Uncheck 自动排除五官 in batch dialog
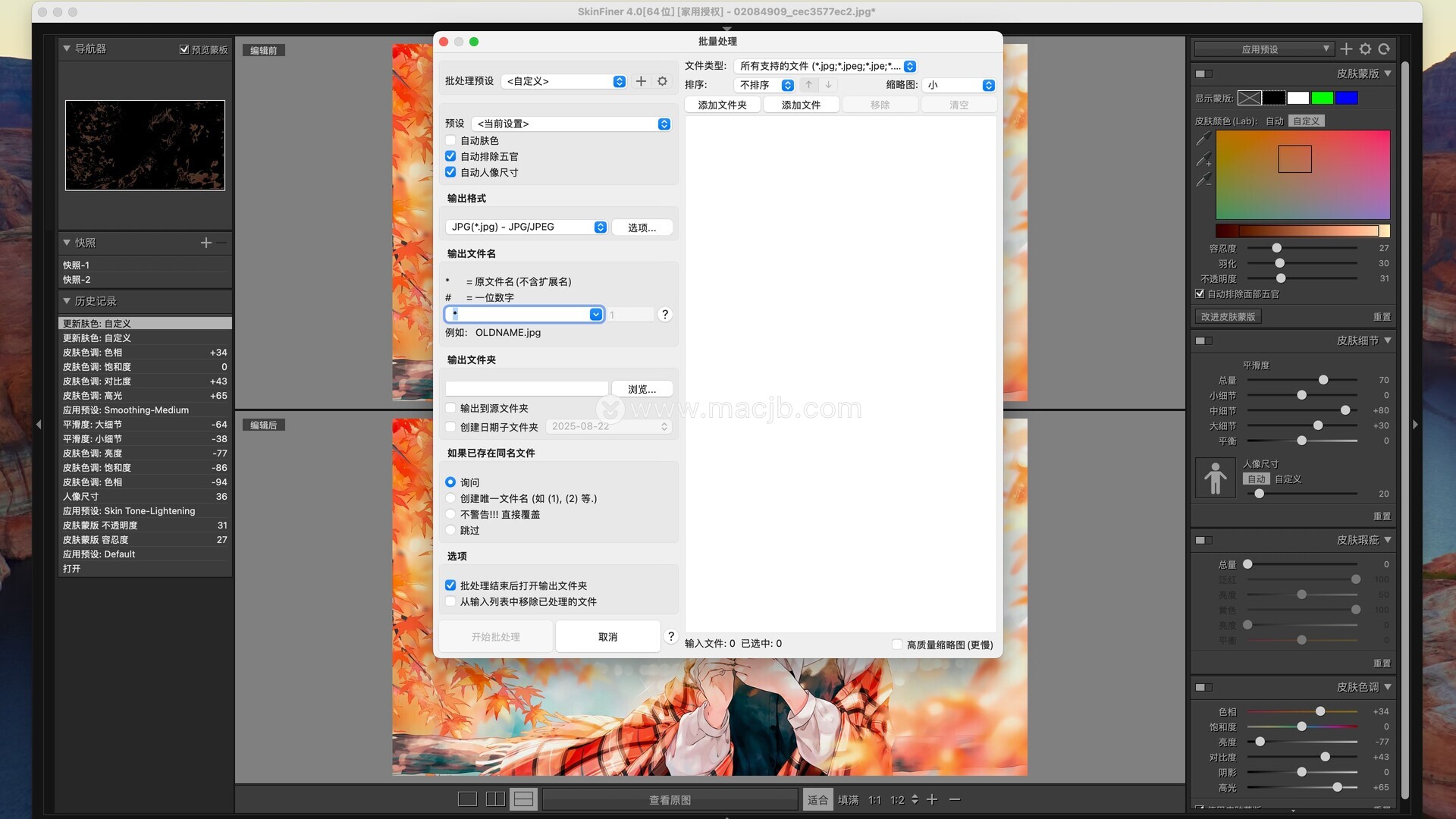Screen dimensions: 1456x819 (450, 156)
